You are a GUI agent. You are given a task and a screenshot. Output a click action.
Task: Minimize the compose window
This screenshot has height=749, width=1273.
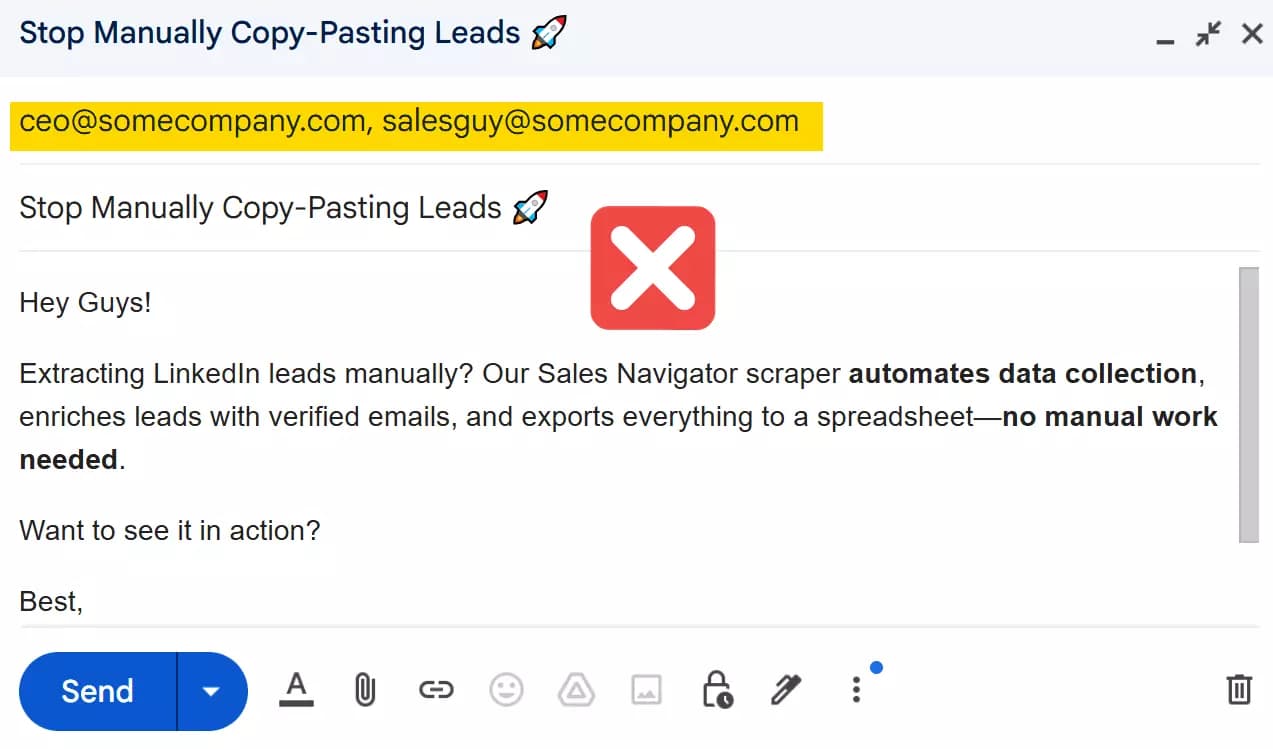coord(1164,37)
